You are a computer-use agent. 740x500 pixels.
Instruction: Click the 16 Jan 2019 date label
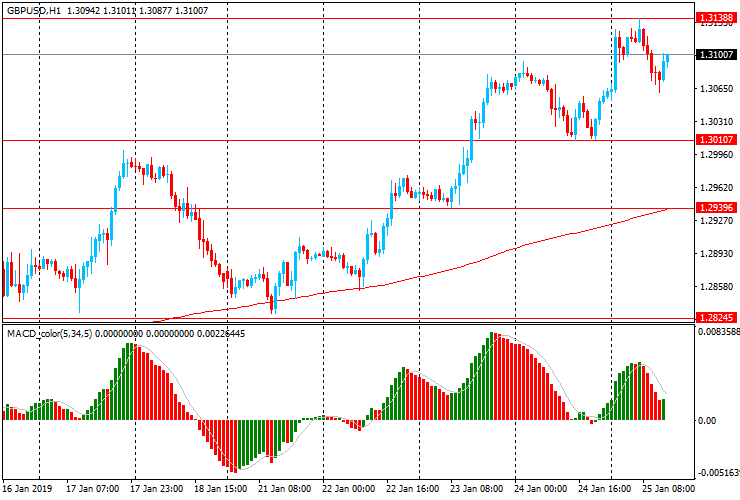(27, 488)
